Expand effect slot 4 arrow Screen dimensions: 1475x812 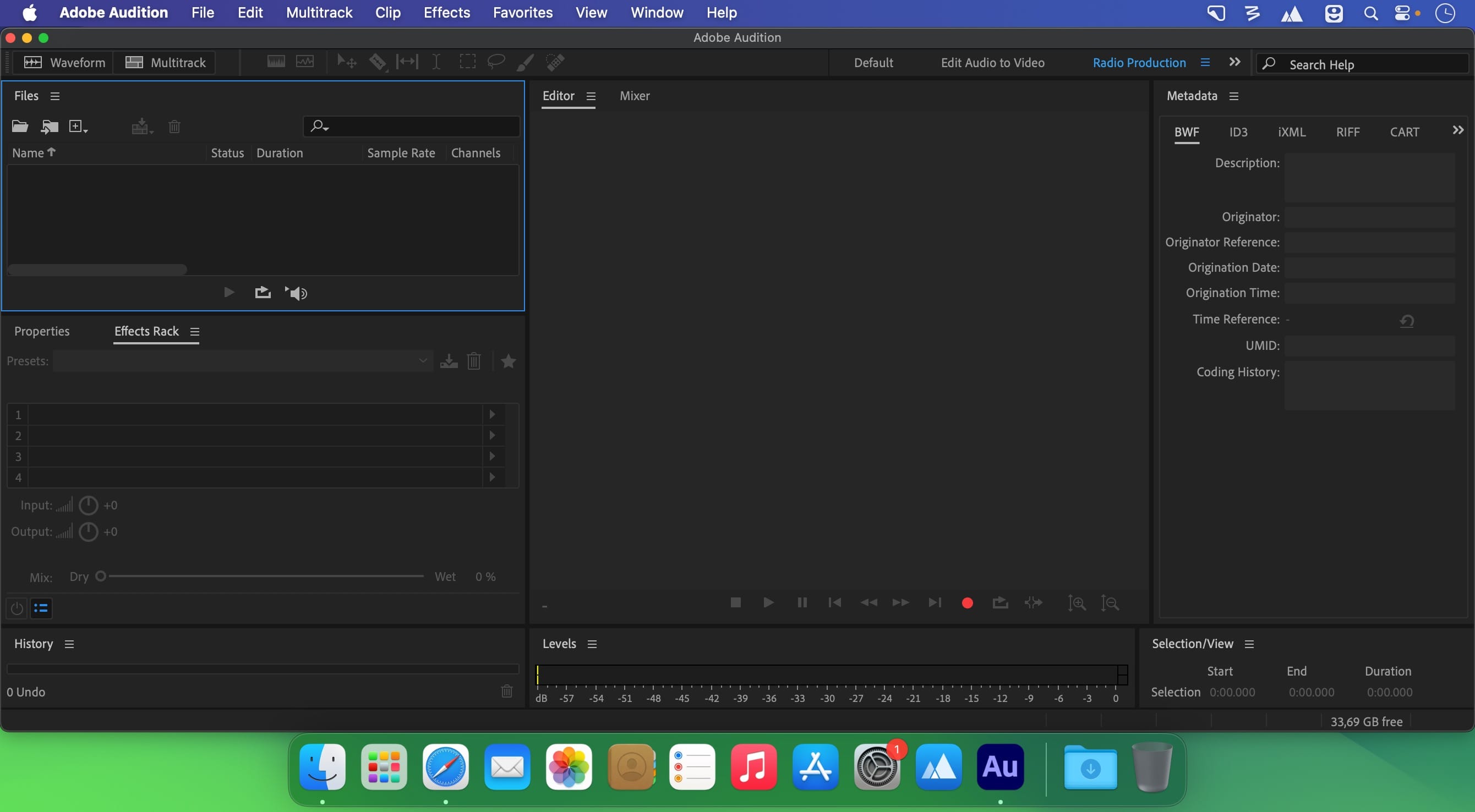point(493,478)
